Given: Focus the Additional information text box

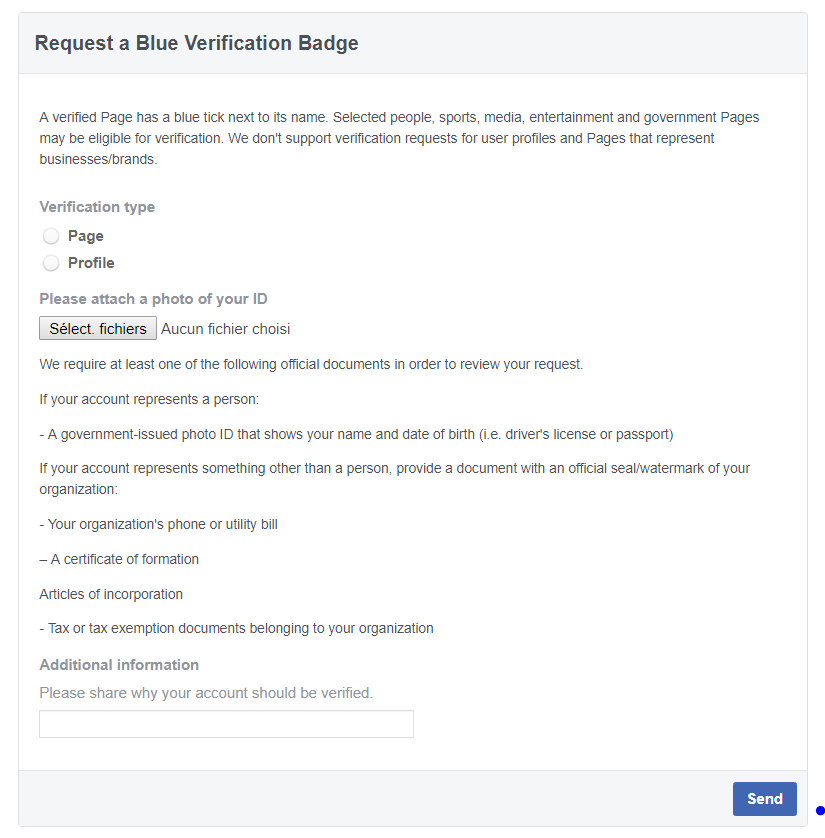Looking at the screenshot, I should 226,724.
